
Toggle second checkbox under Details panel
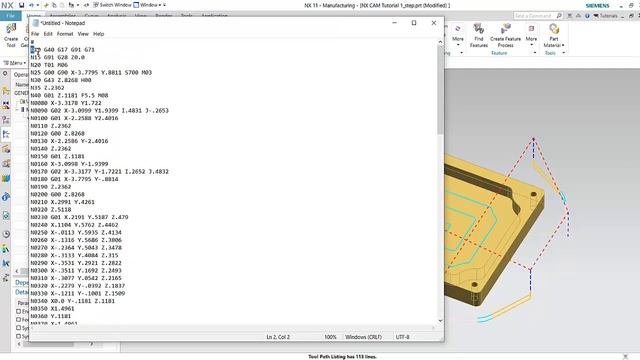18,320
